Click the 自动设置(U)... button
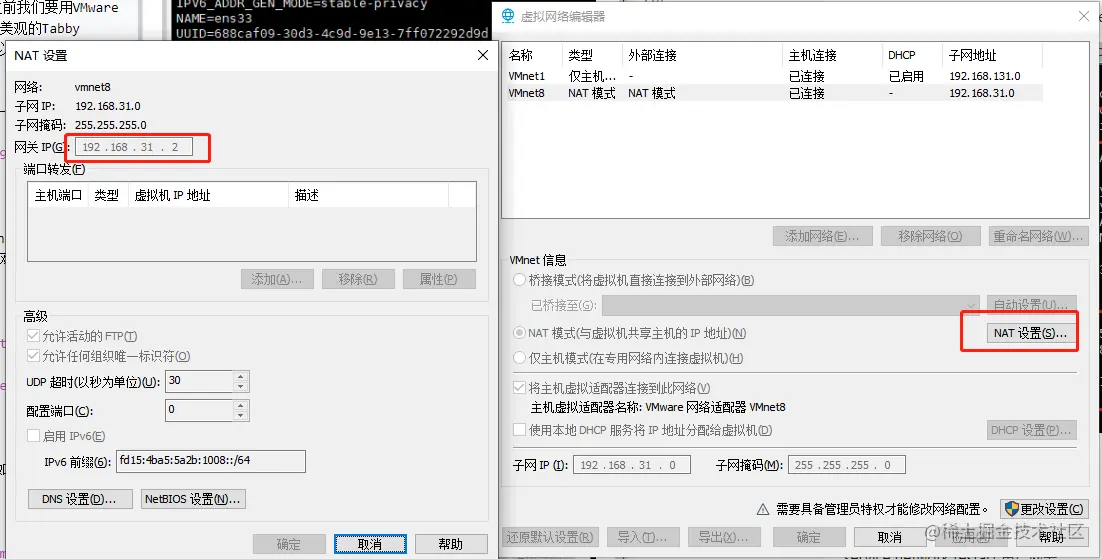This screenshot has height=559, width=1102. [1032, 305]
